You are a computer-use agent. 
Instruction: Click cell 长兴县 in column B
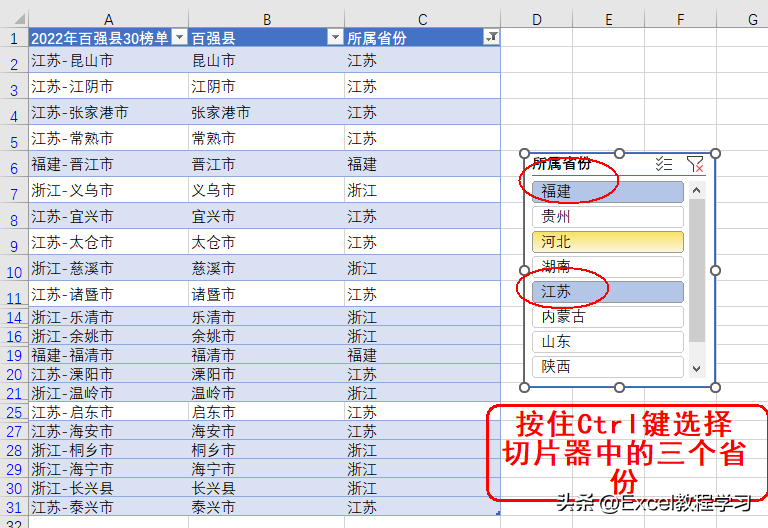[x=266, y=488]
